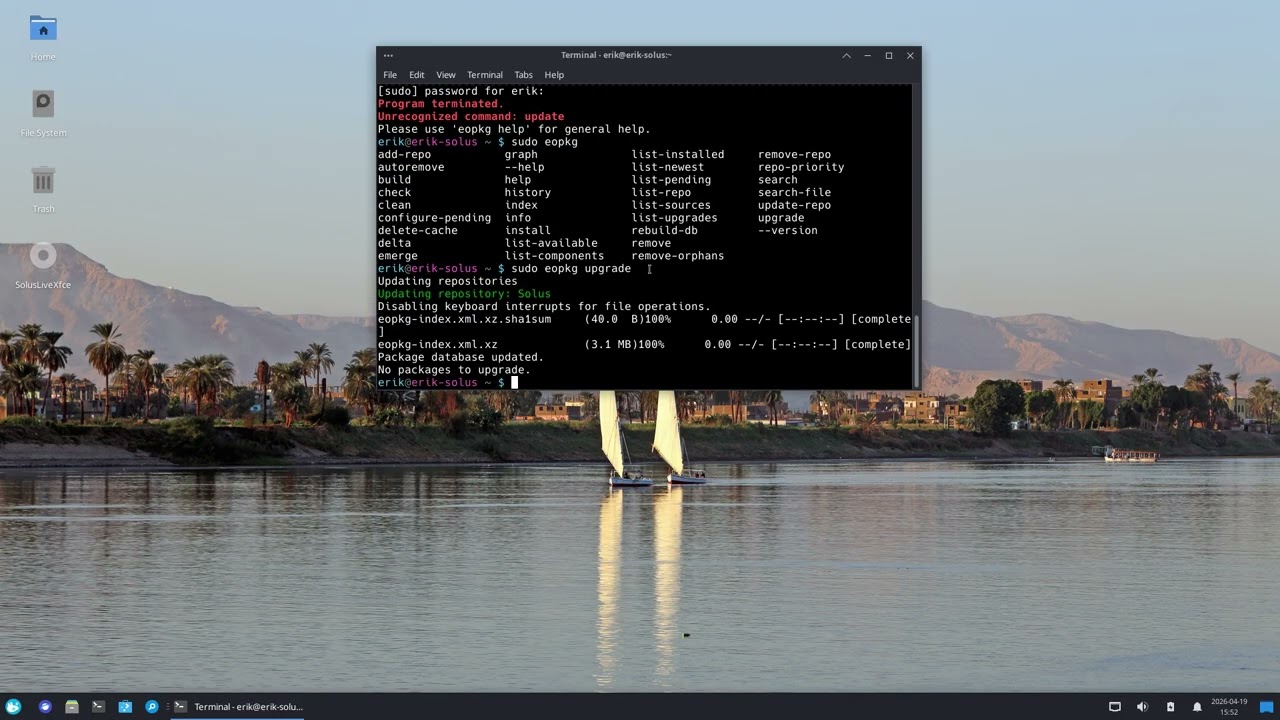Click the 'remove-repo' command text
The width and height of the screenshot is (1280, 720).
pyautogui.click(x=794, y=154)
